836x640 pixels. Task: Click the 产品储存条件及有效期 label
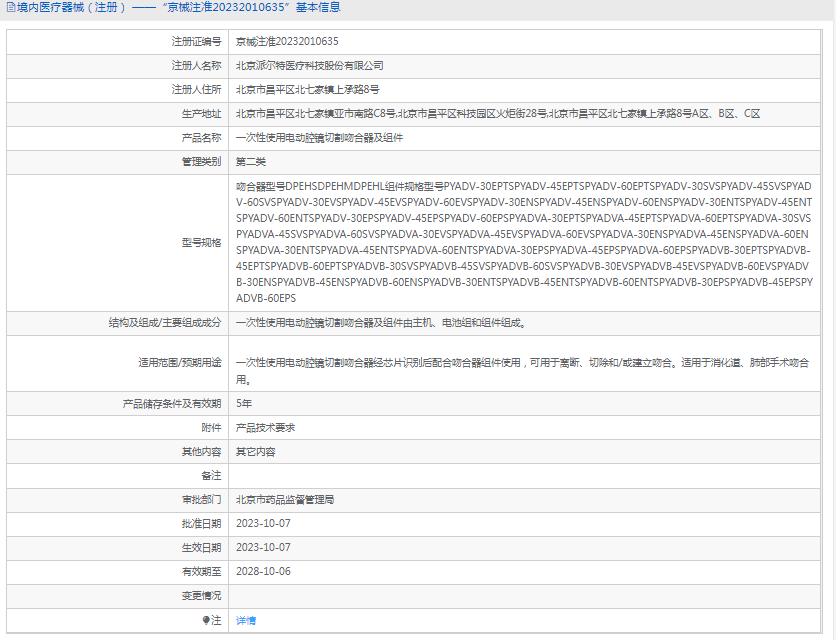[172, 404]
